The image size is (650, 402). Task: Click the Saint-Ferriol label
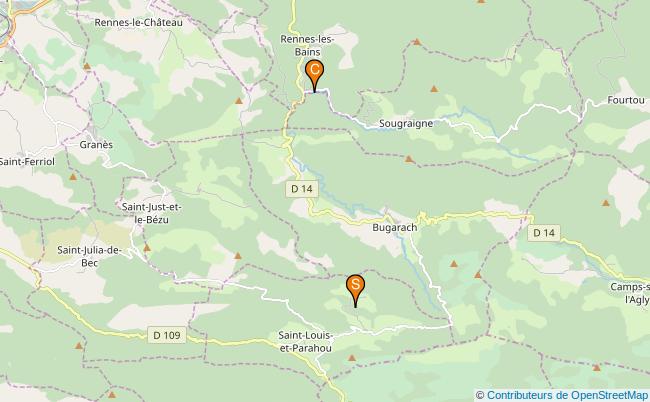click(x=27, y=162)
